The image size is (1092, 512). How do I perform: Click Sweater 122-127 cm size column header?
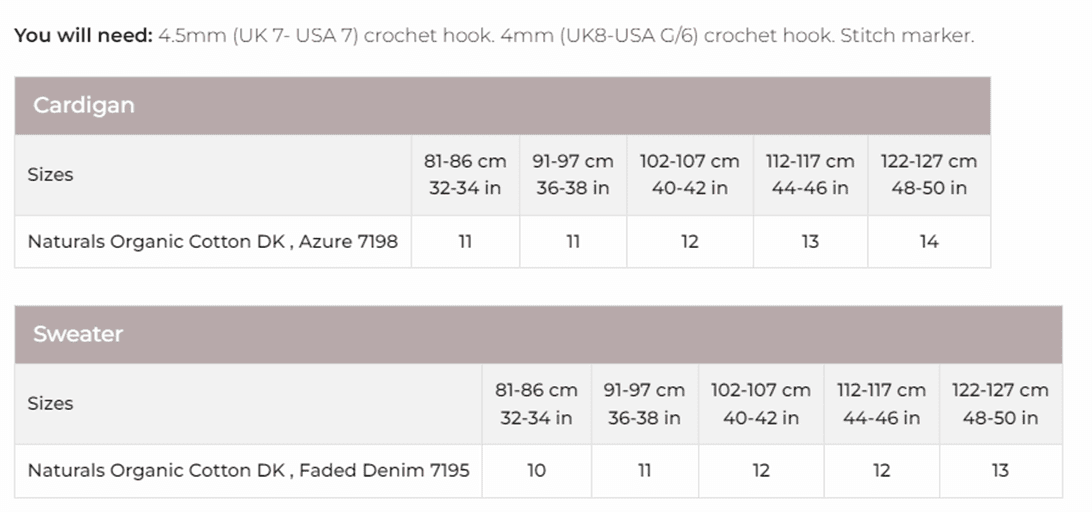[1000, 403]
